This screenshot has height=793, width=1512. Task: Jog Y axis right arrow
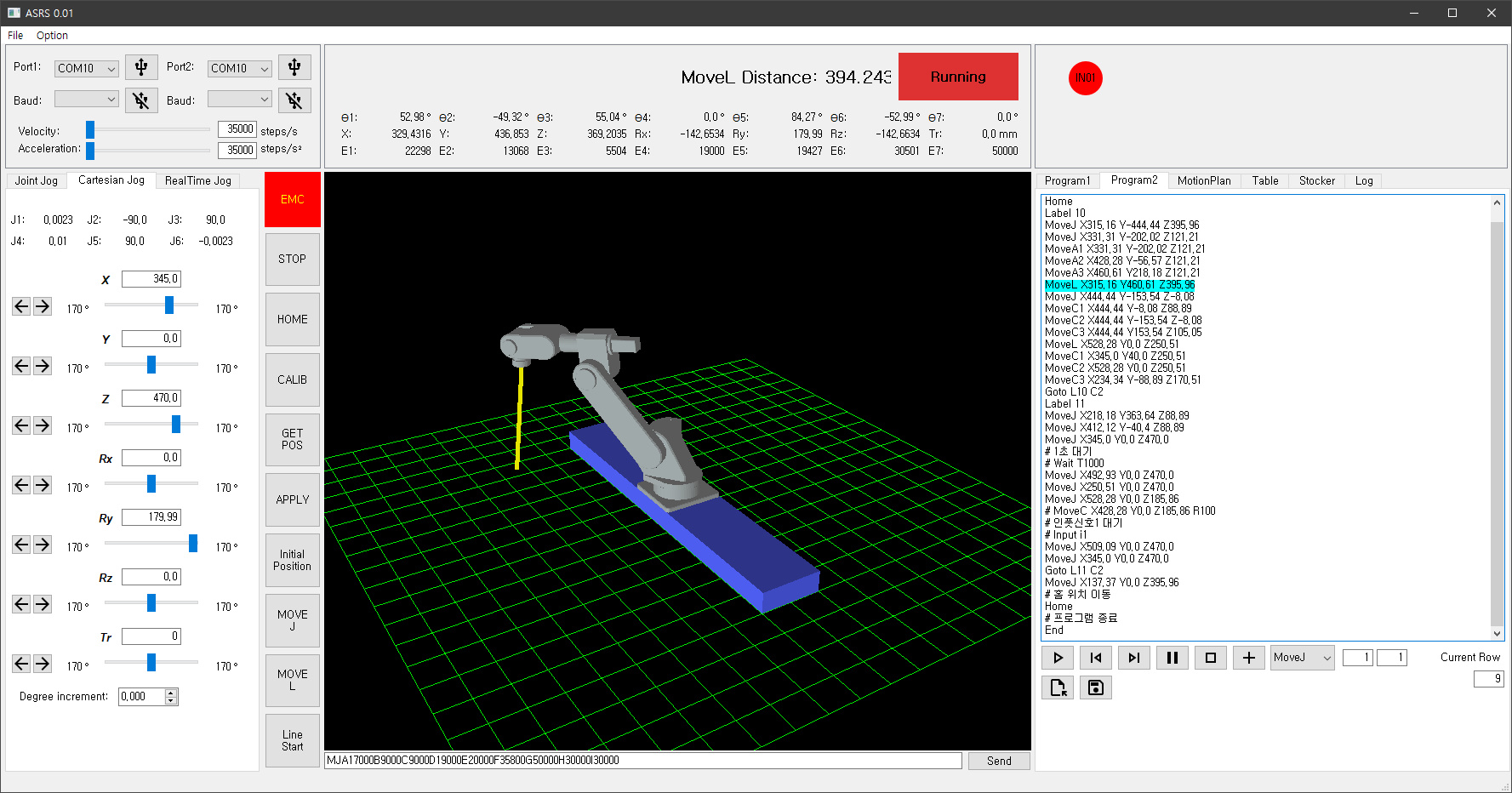pyautogui.click(x=42, y=366)
